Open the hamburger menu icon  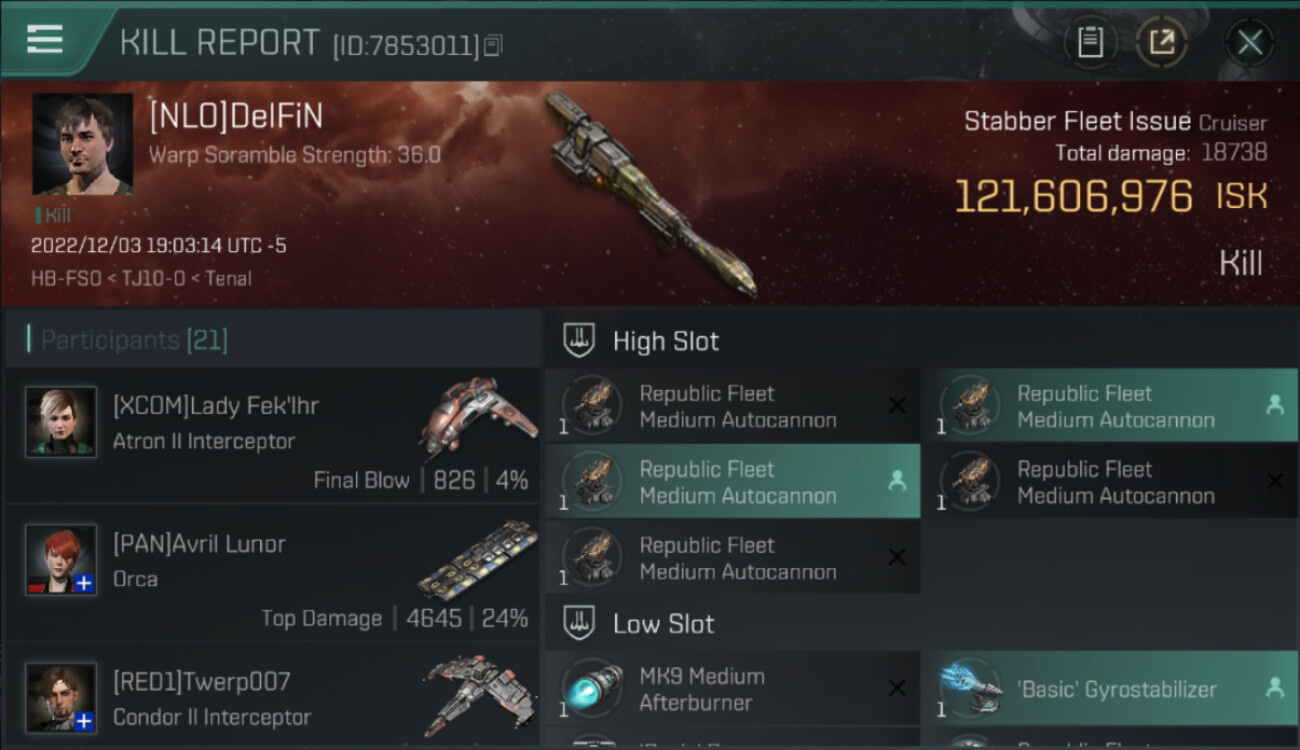45,39
